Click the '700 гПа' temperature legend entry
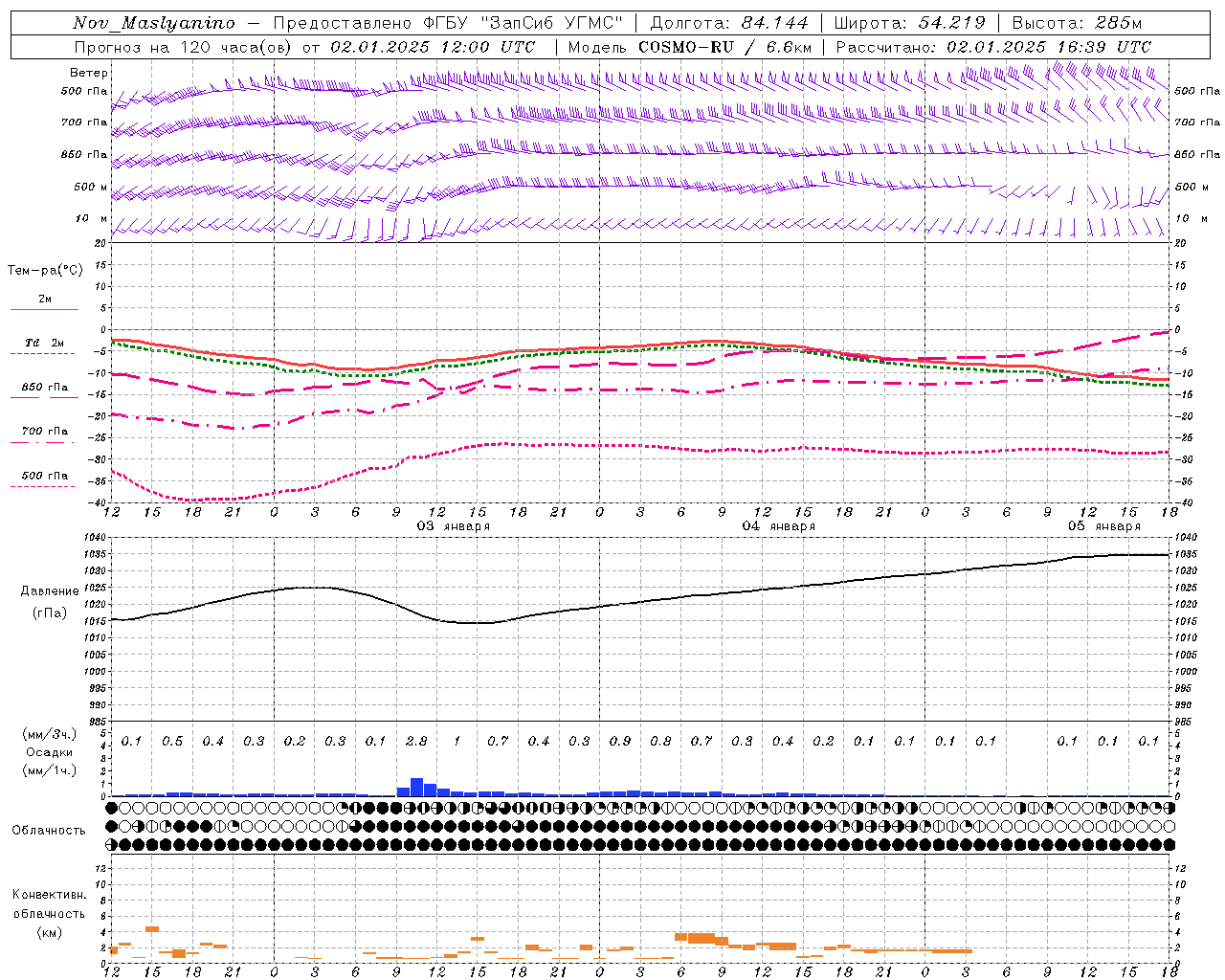The height and width of the screenshot is (980, 1225). (x=45, y=432)
